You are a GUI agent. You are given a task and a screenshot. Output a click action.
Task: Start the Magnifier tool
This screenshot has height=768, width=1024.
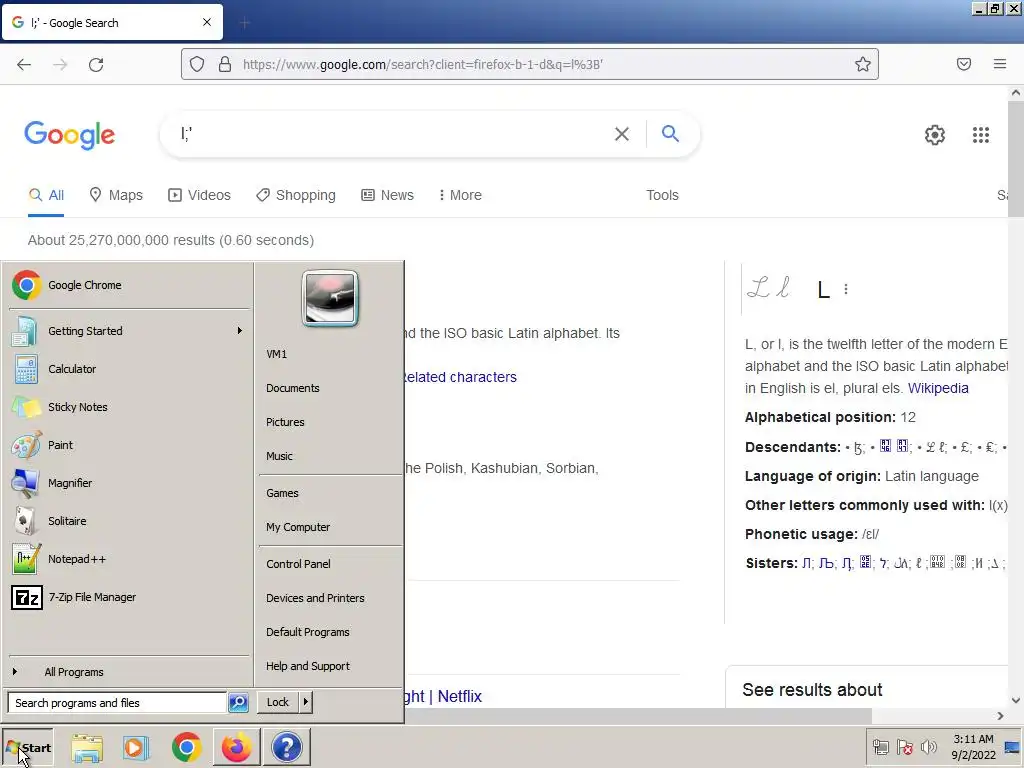(129, 483)
